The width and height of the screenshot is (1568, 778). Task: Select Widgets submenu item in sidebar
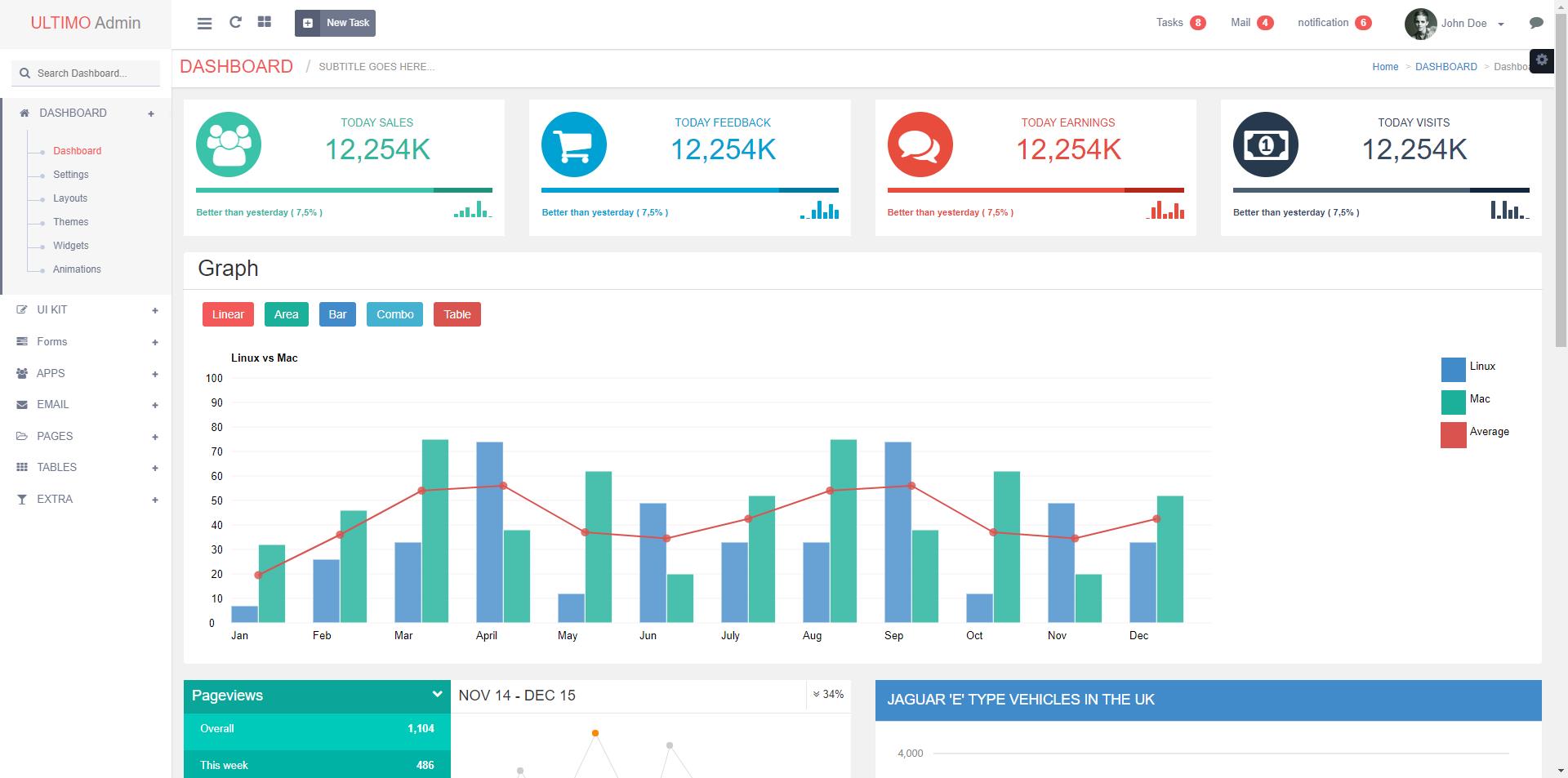(x=71, y=246)
